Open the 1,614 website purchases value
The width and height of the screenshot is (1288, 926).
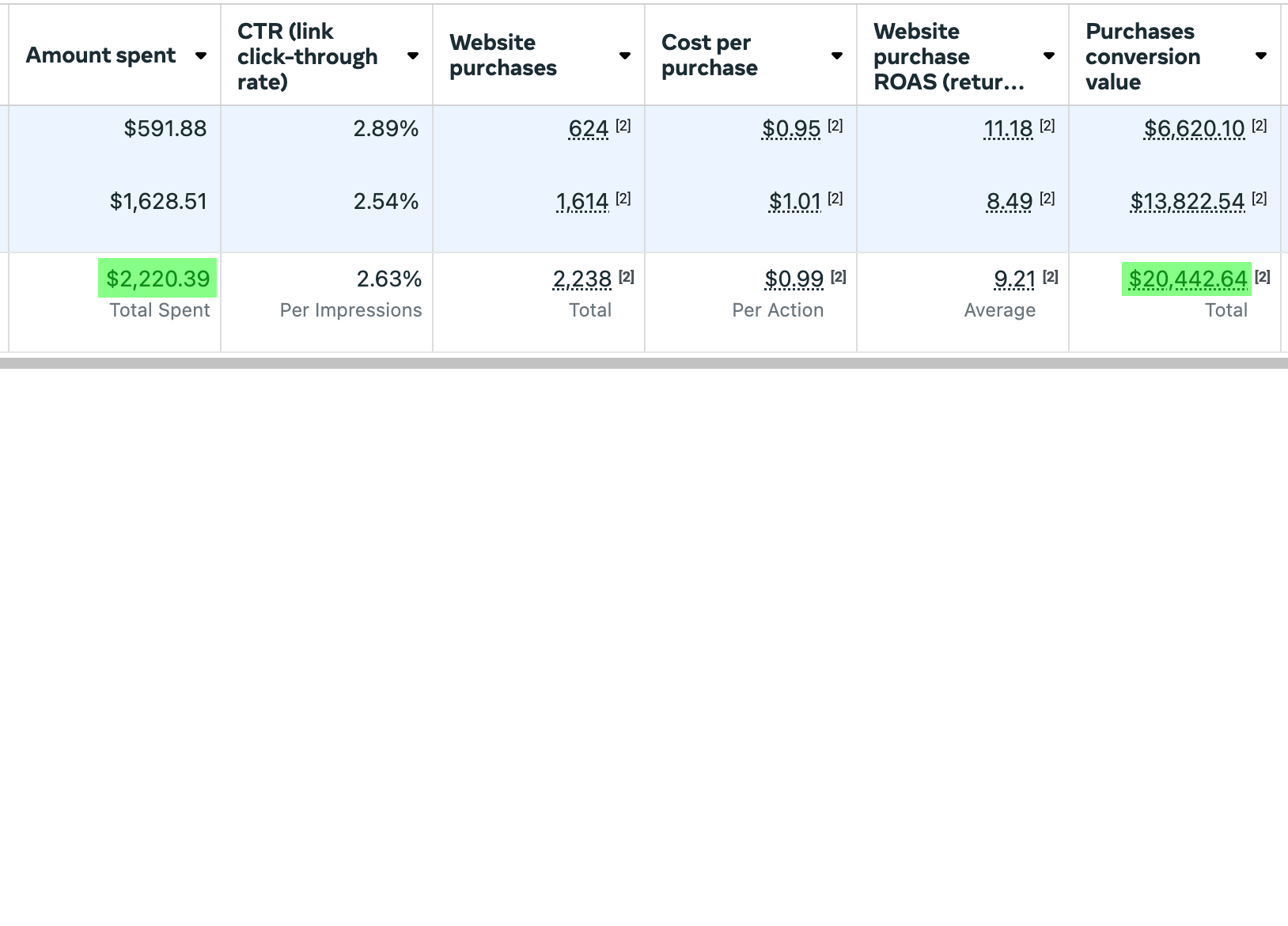[x=582, y=202]
